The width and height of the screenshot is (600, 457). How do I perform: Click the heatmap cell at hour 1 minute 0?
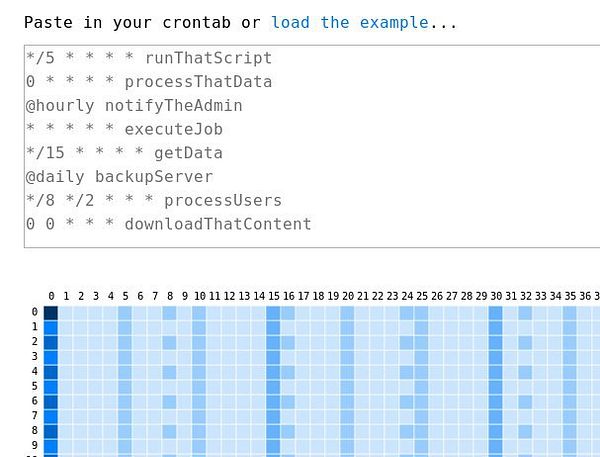click(x=51, y=328)
